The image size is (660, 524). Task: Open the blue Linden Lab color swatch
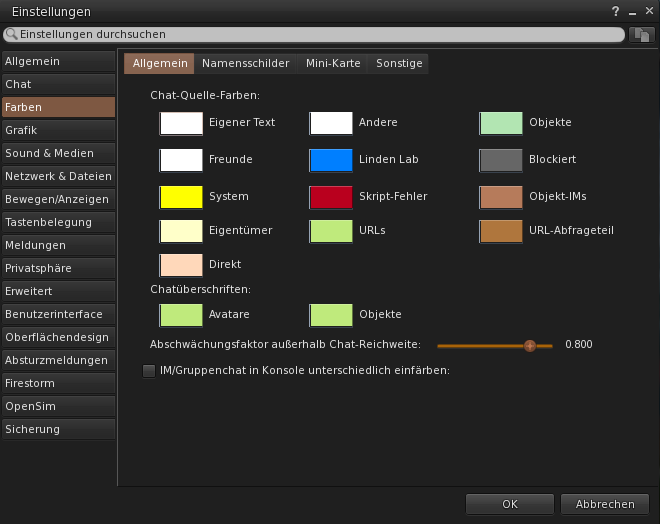coord(331,160)
